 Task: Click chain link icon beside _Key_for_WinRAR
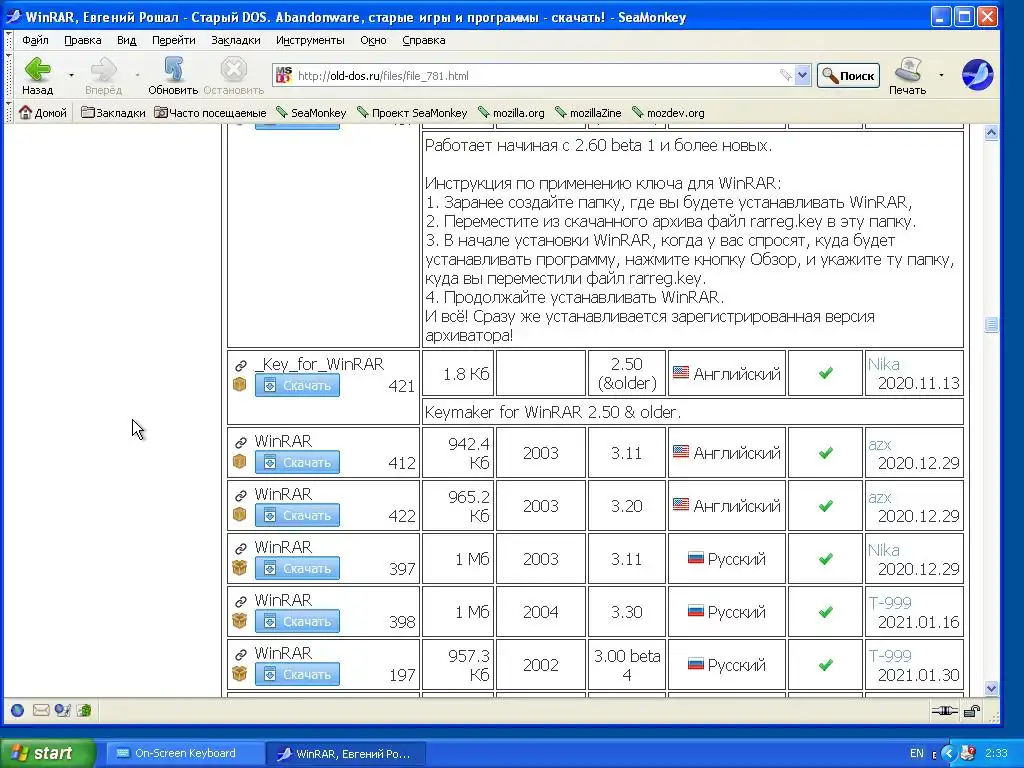pyautogui.click(x=241, y=366)
